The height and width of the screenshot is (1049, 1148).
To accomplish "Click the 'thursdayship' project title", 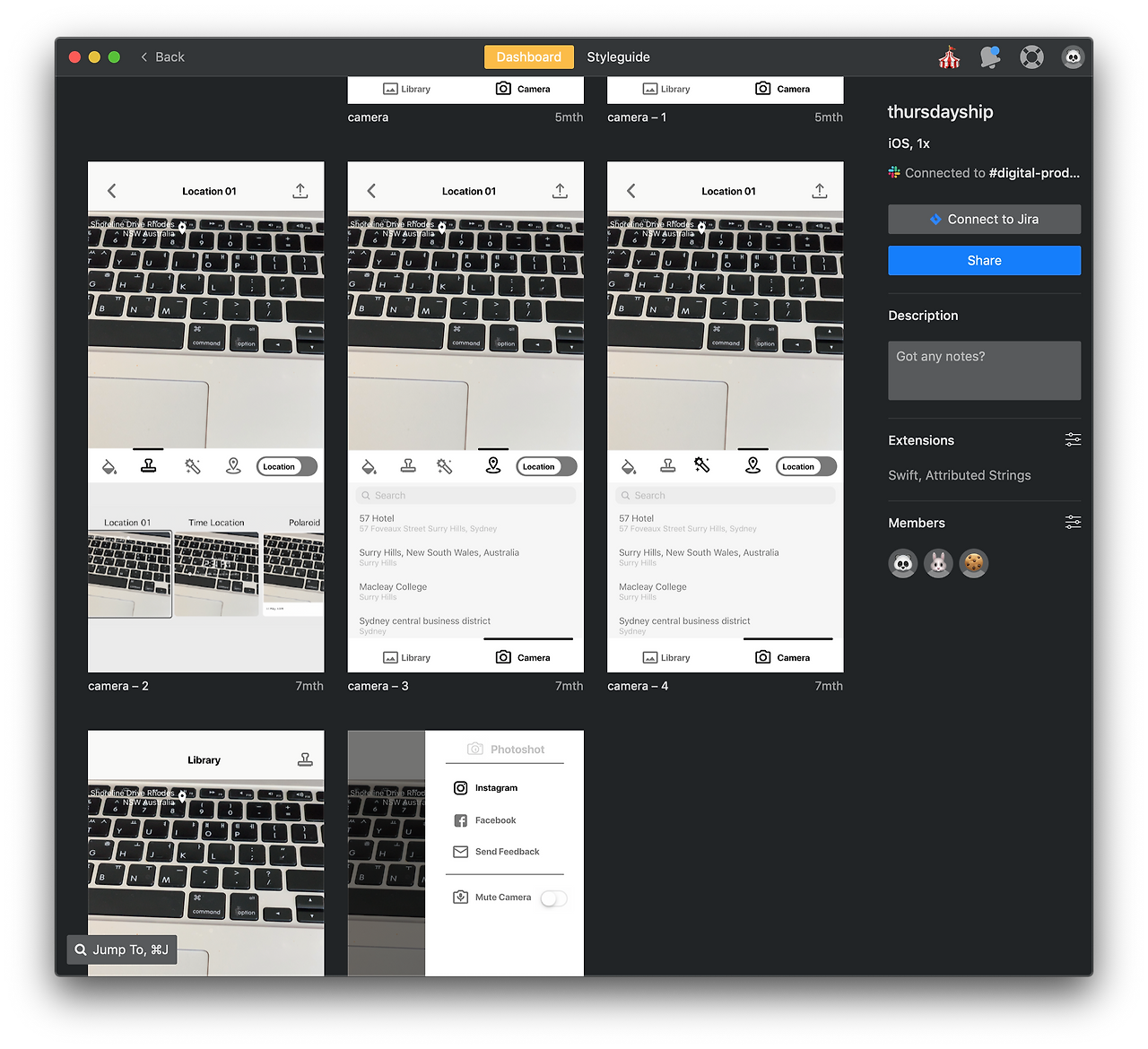I will click(x=940, y=112).
